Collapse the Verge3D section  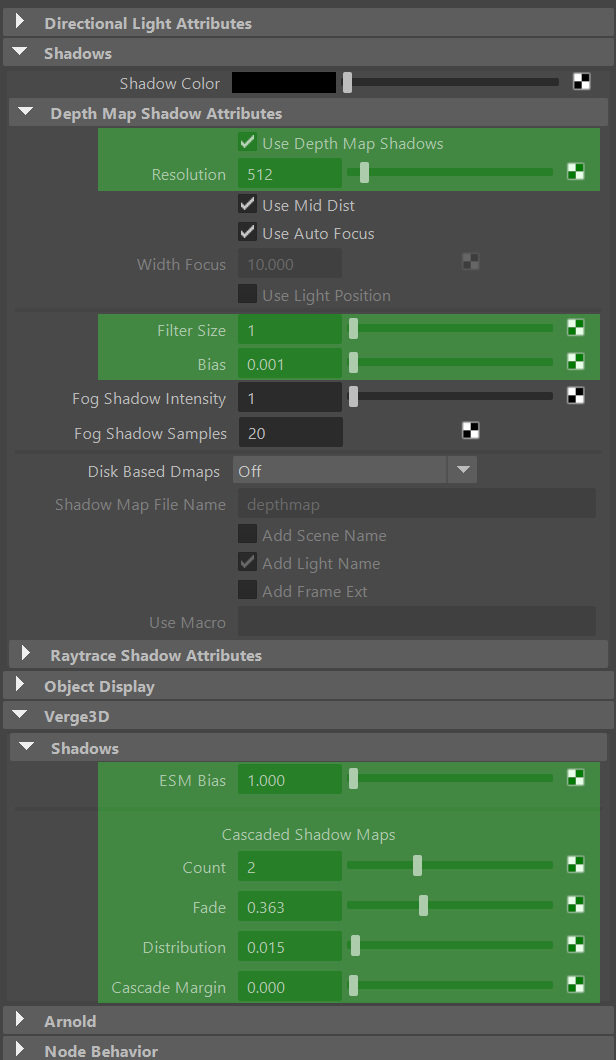(x=20, y=716)
